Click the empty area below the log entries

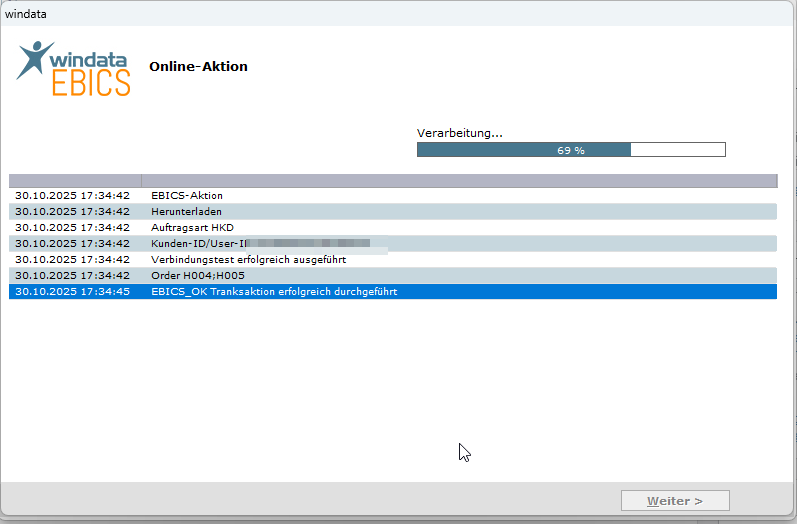tap(392, 390)
